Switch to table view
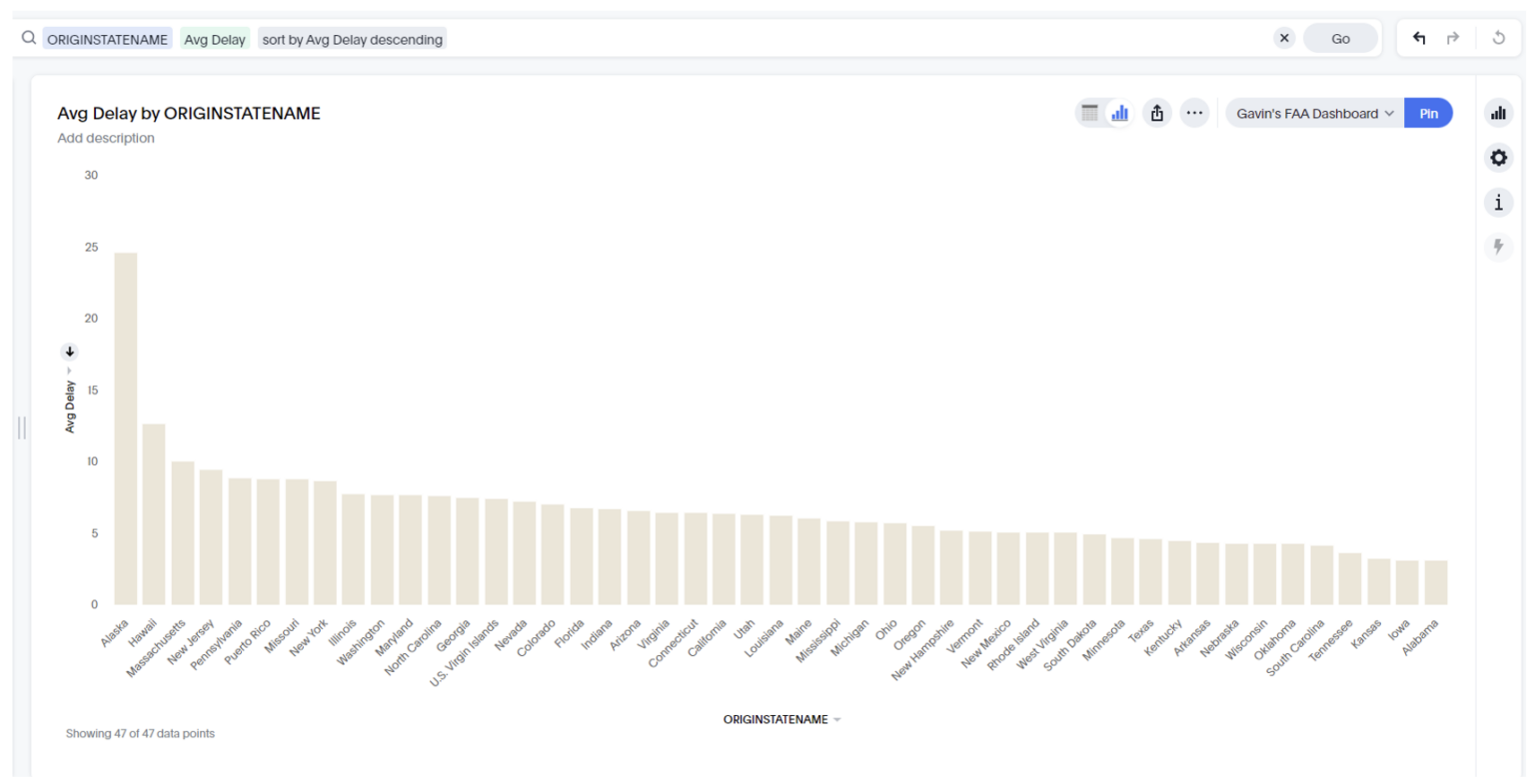The image size is (1535, 784). tap(1090, 113)
